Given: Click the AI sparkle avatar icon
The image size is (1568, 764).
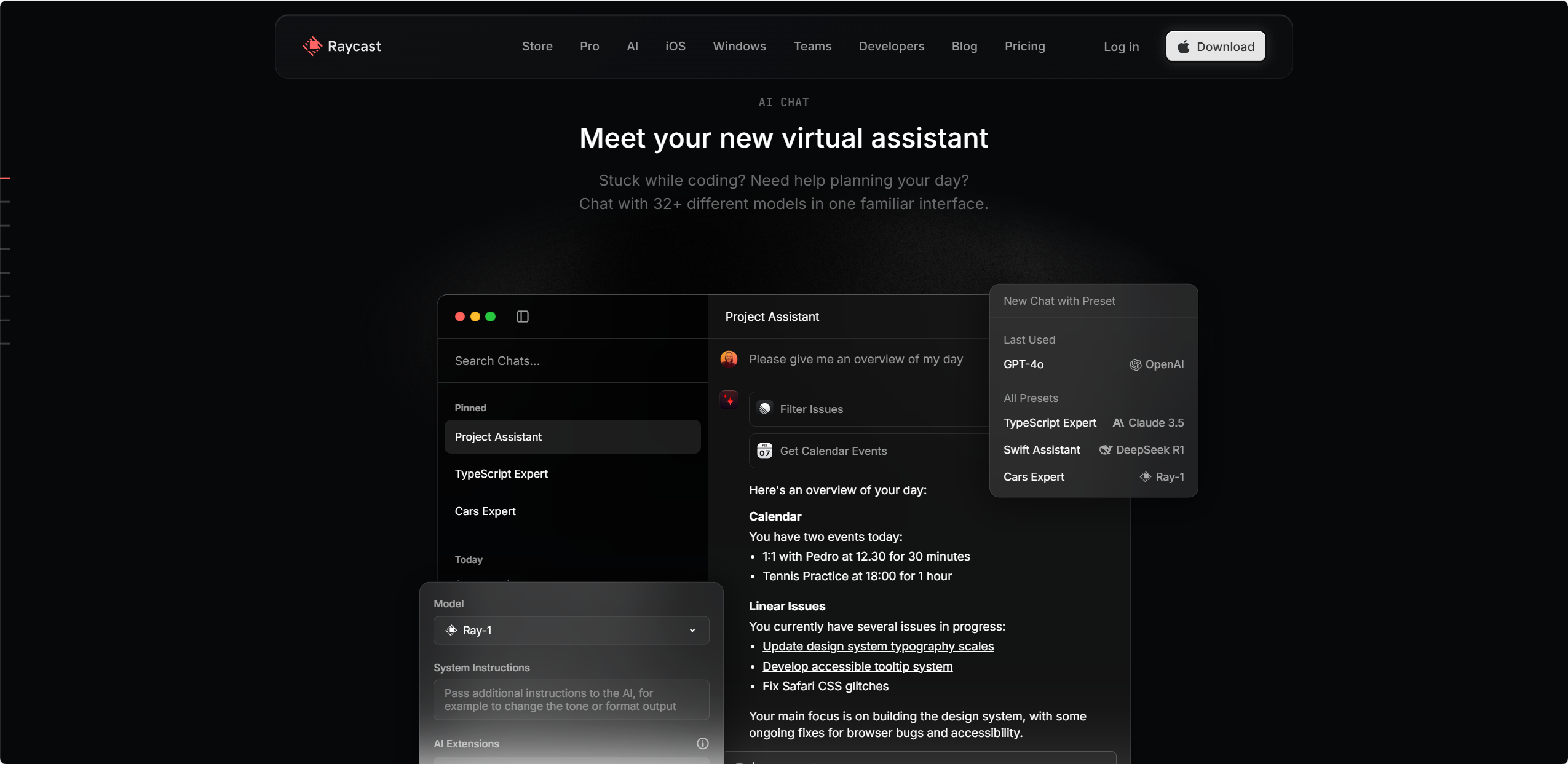Looking at the screenshot, I should click(729, 400).
